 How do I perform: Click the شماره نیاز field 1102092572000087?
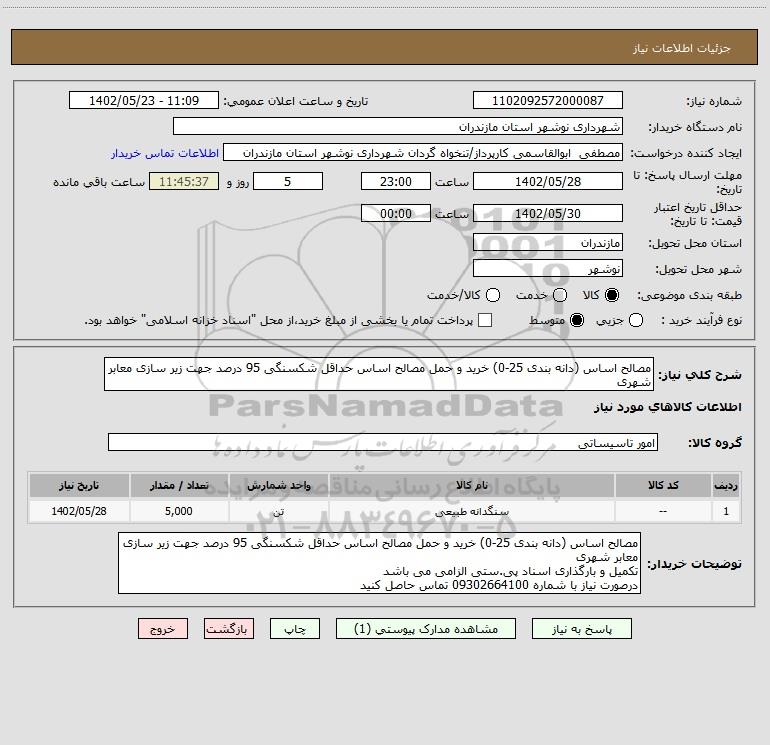548,101
